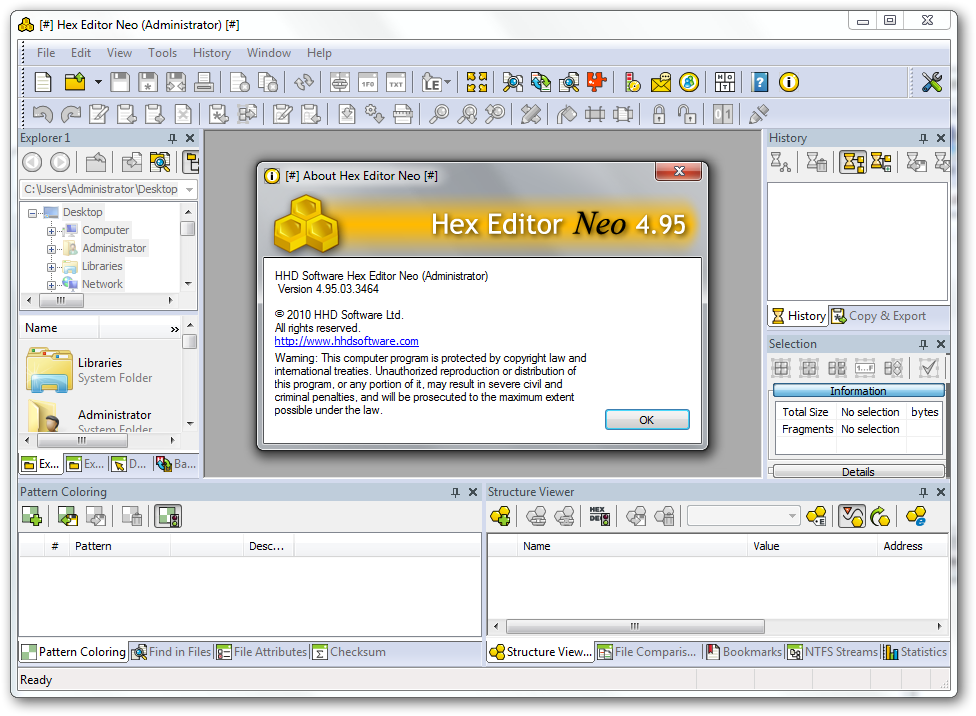Switch to the Copy & Export tab
The height and width of the screenshot is (716, 976).
[x=879, y=316]
